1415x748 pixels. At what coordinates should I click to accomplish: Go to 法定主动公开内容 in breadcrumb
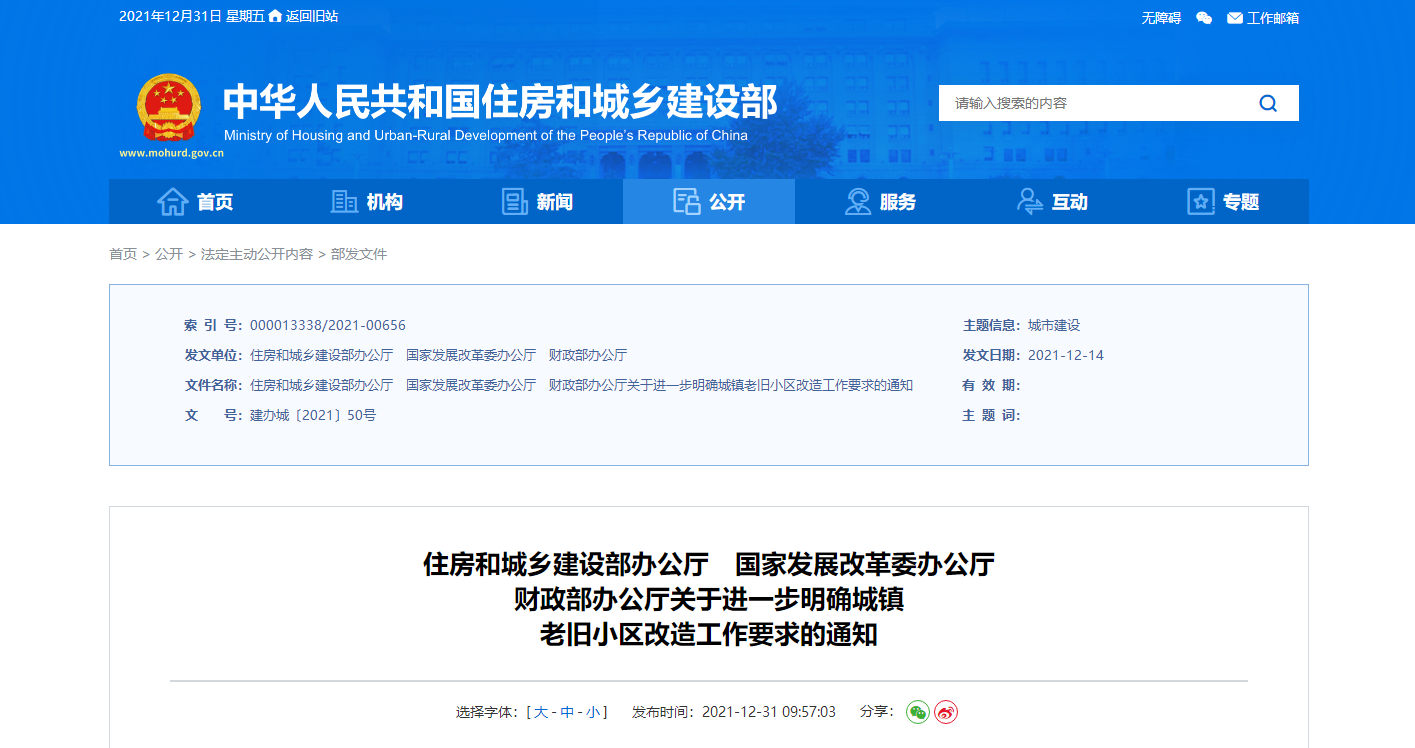click(257, 254)
